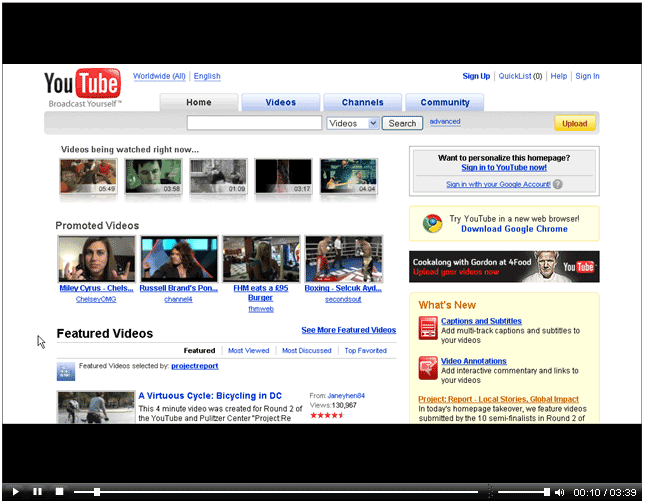Select the Featured sorting tab
Screen dimensions: 645x504
click(x=199, y=351)
